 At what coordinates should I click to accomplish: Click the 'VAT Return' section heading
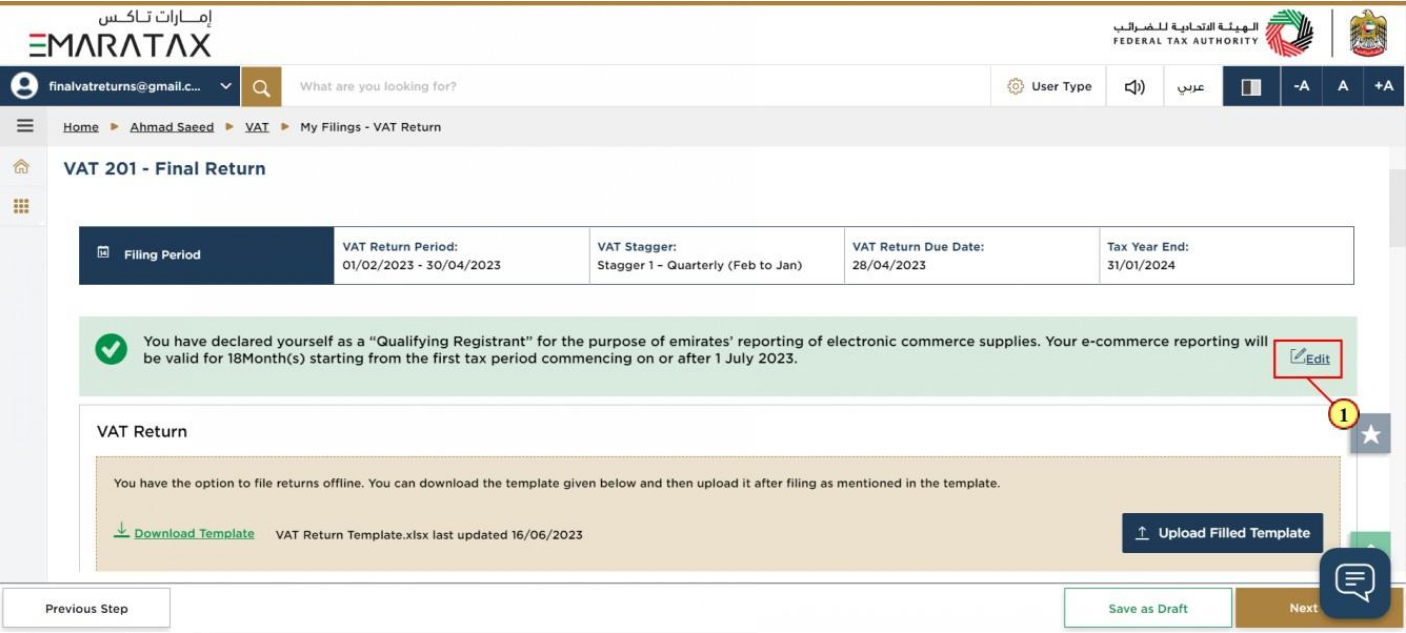[x=142, y=432]
